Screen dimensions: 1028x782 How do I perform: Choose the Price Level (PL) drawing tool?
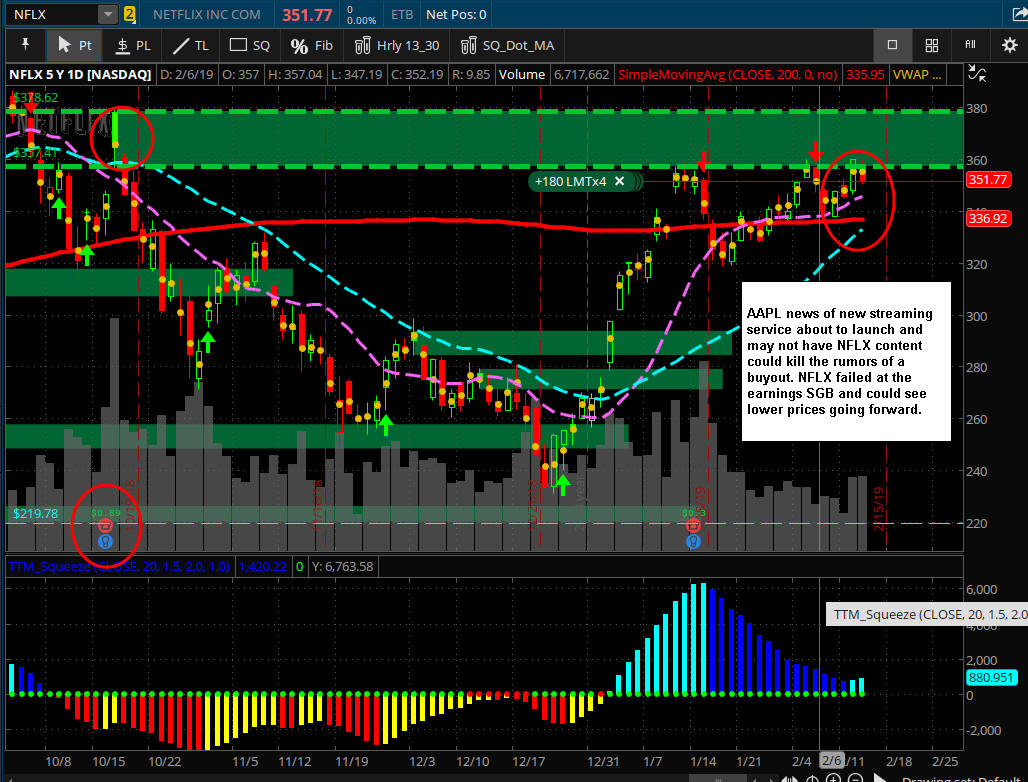(x=132, y=45)
